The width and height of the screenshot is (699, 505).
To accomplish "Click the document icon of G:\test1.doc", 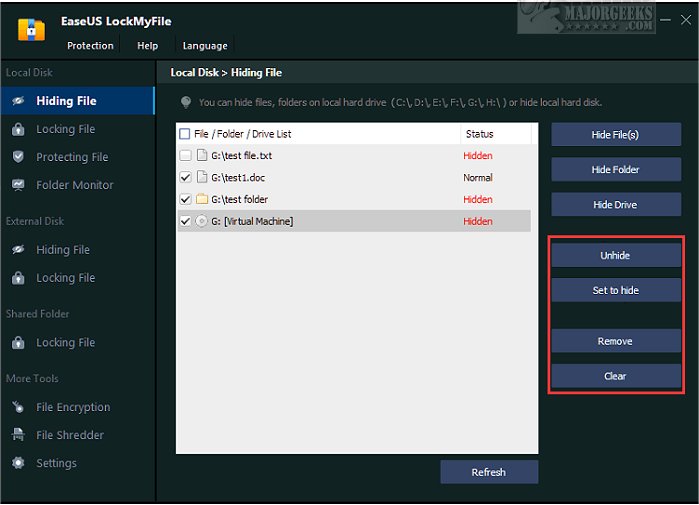I will click(x=202, y=177).
